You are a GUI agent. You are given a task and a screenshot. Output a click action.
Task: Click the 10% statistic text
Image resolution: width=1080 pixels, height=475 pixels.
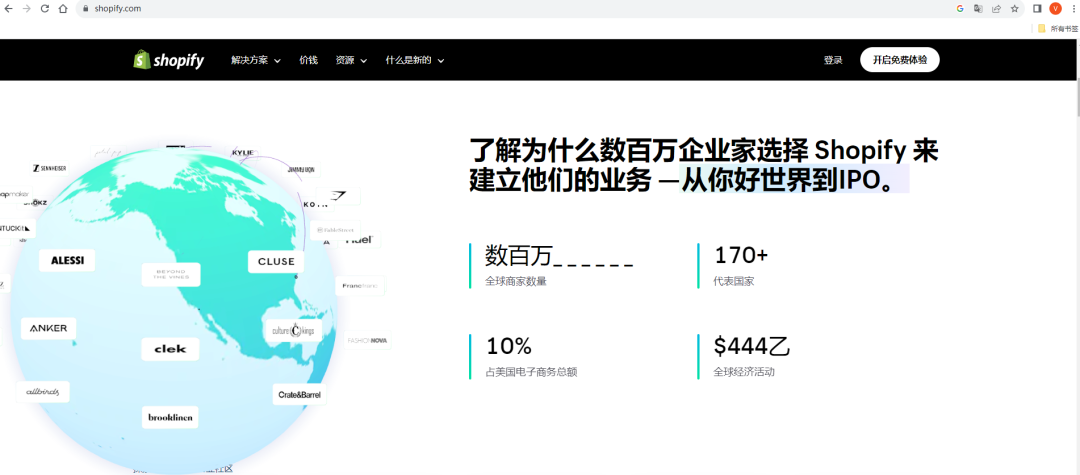[508, 346]
